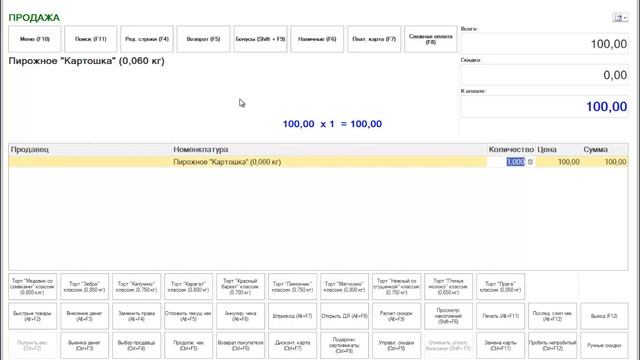The image size is (640, 360).
Task: Click Печать (Alt+F11) button
Action: pyautogui.click(x=500, y=316)
